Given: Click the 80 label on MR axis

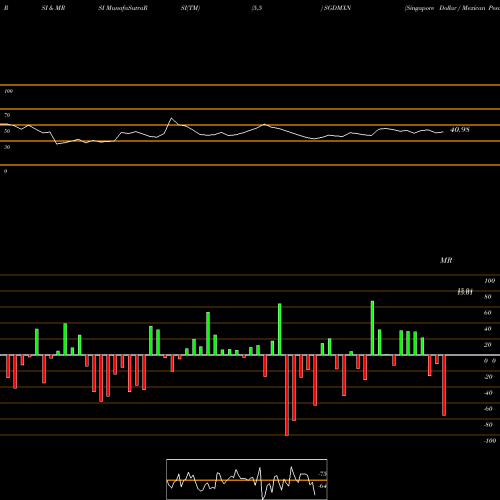Looking at the screenshot, I should [x=488, y=297].
